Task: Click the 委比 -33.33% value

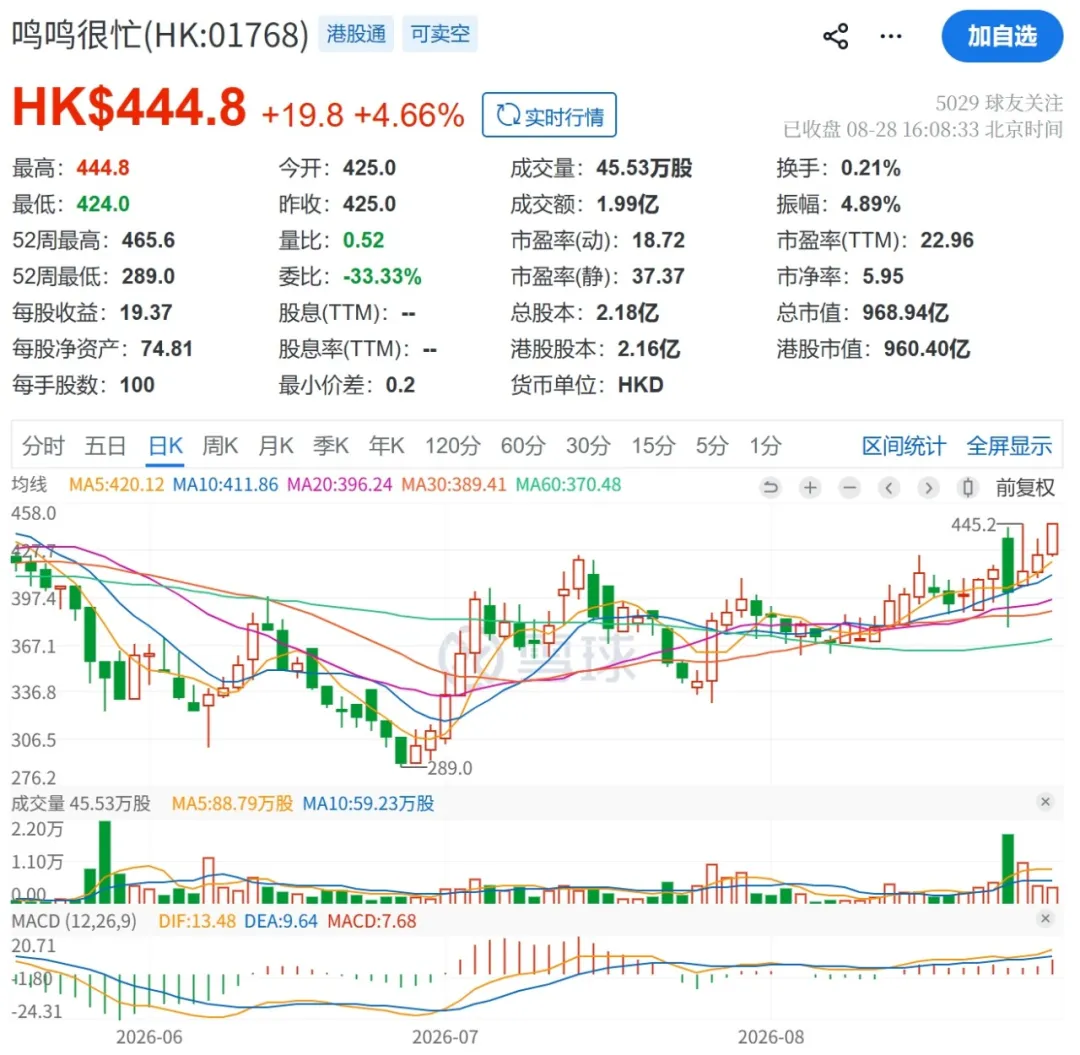Action: coord(382,277)
